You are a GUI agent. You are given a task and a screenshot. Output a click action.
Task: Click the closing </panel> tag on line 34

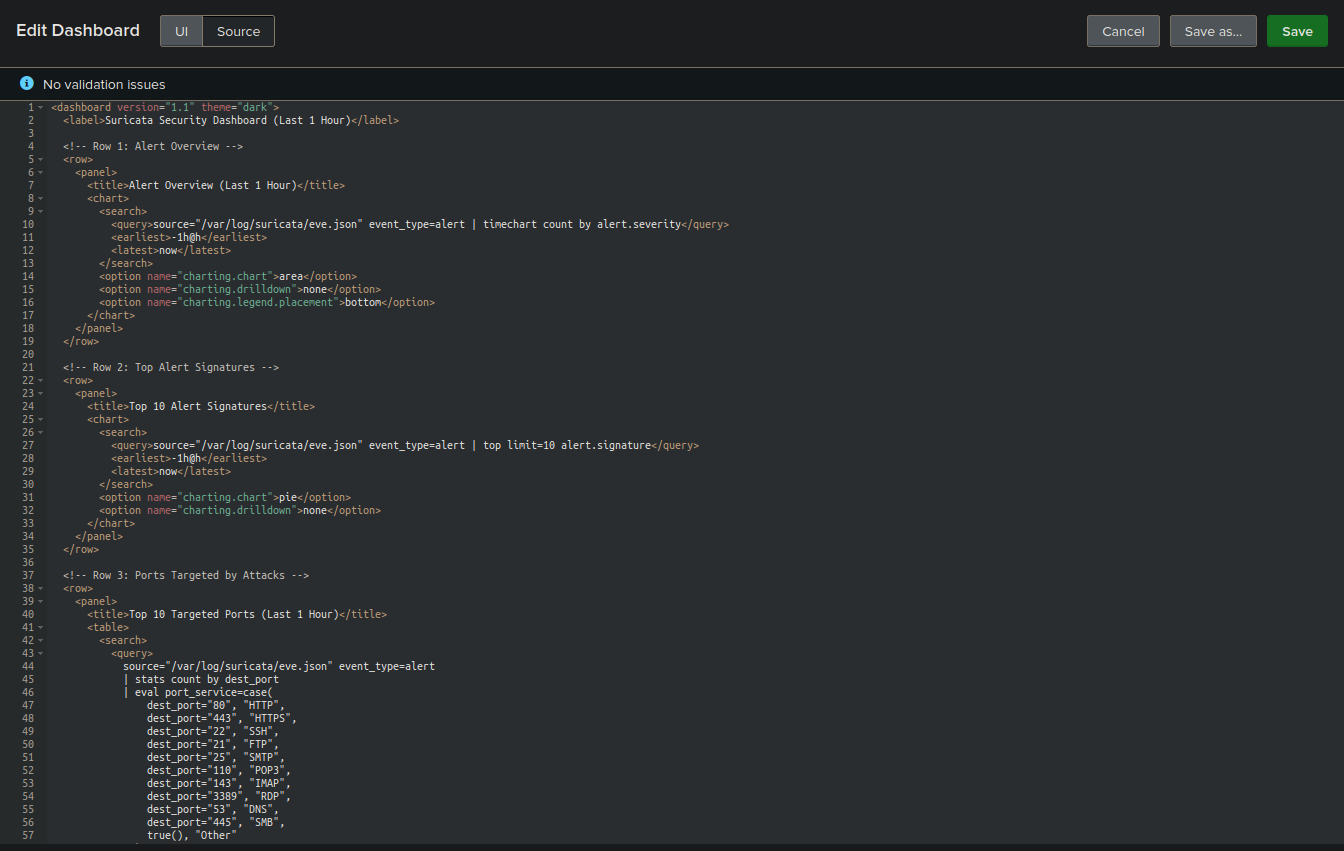pos(99,536)
